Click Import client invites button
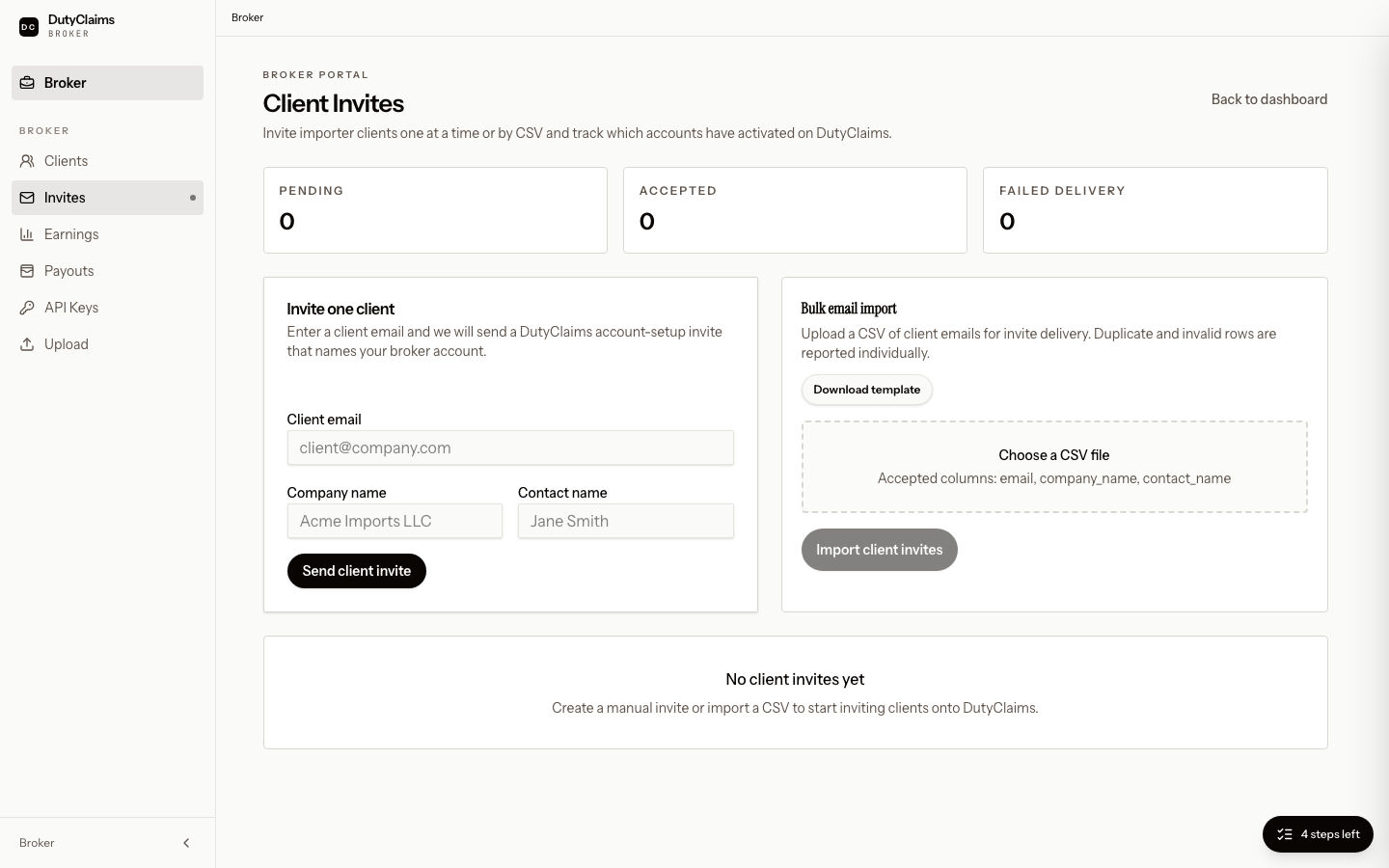Screen dimensions: 1389x868 tap(880, 550)
